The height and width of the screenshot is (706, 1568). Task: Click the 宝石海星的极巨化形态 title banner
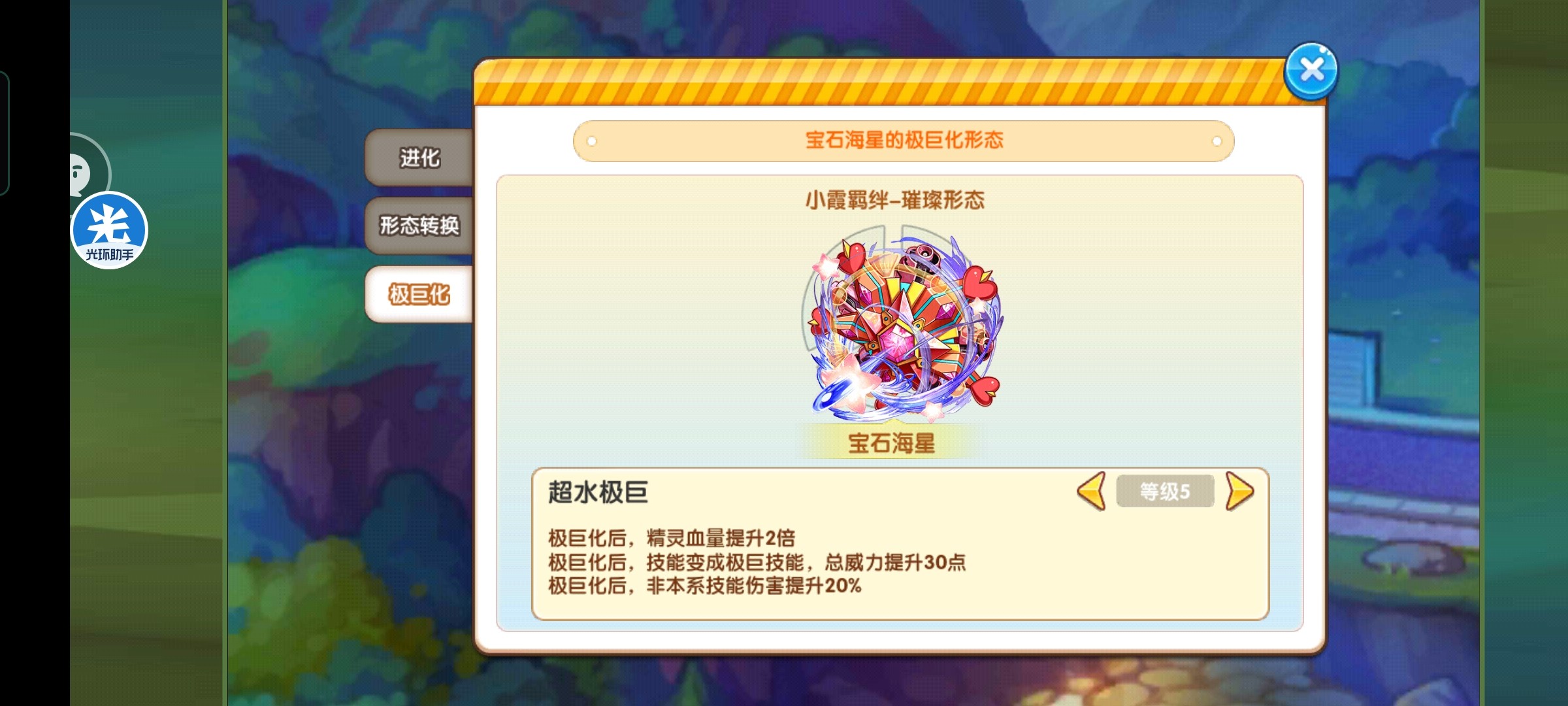[904, 141]
